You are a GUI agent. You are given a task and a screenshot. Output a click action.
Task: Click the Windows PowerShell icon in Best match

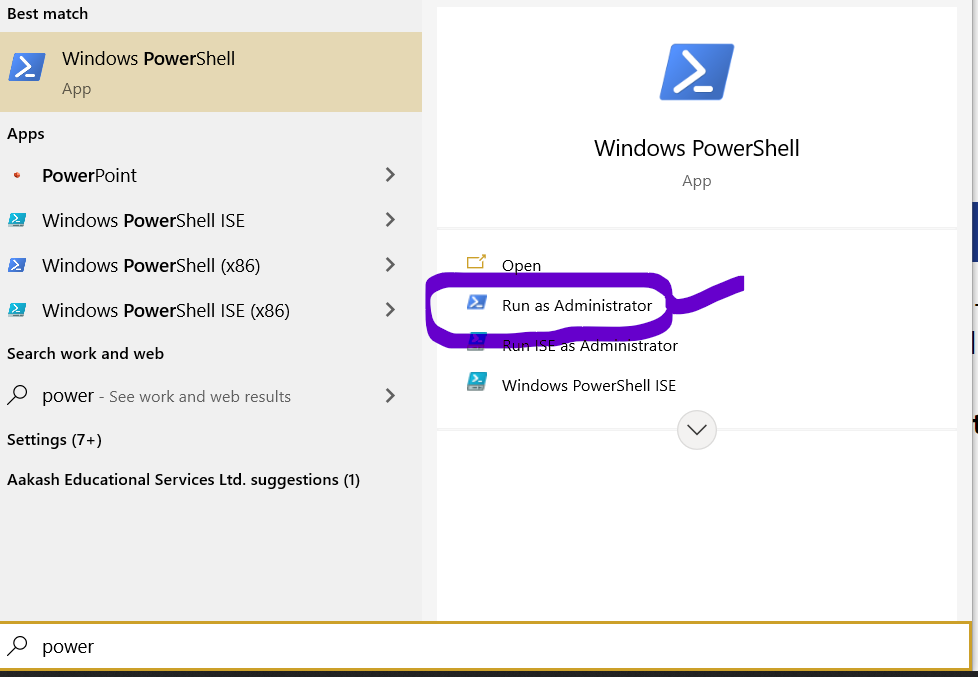tap(25, 65)
